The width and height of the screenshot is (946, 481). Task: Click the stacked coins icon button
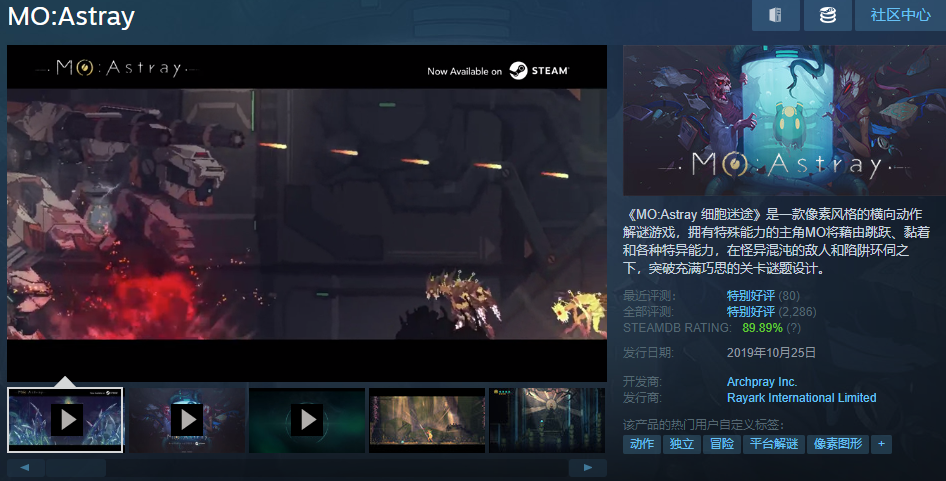pyautogui.click(x=828, y=14)
